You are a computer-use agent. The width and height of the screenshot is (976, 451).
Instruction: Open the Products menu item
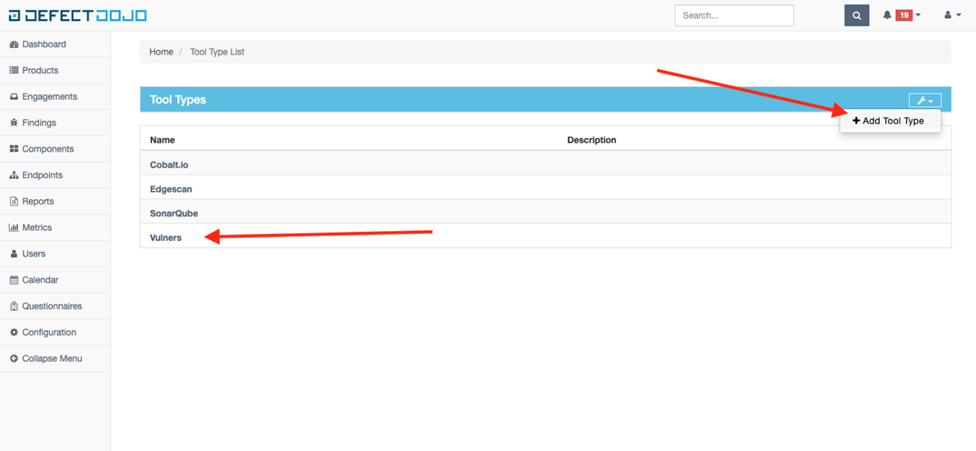coord(40,71)
